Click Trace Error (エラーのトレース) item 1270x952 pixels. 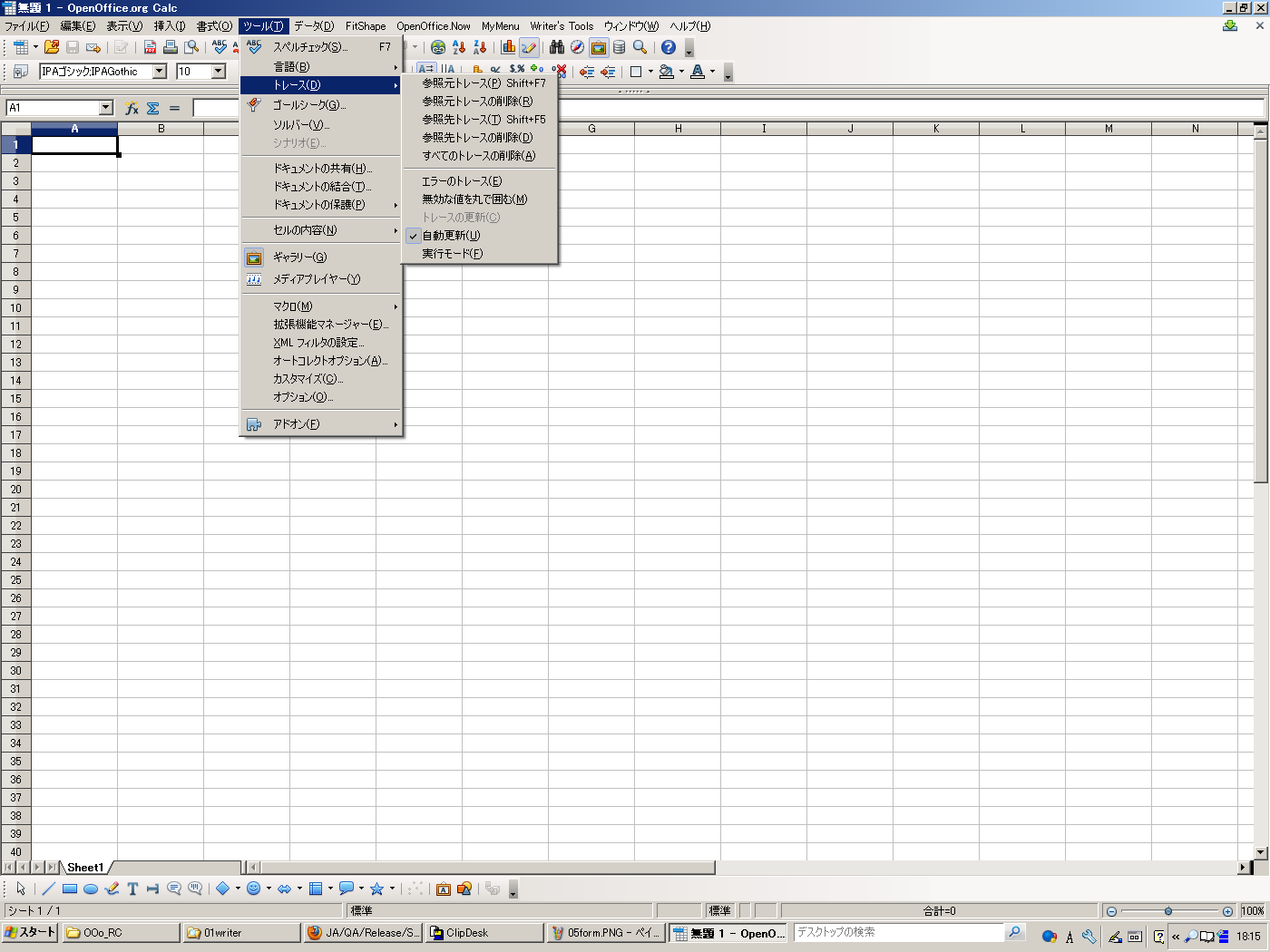[x=481, y=181]
